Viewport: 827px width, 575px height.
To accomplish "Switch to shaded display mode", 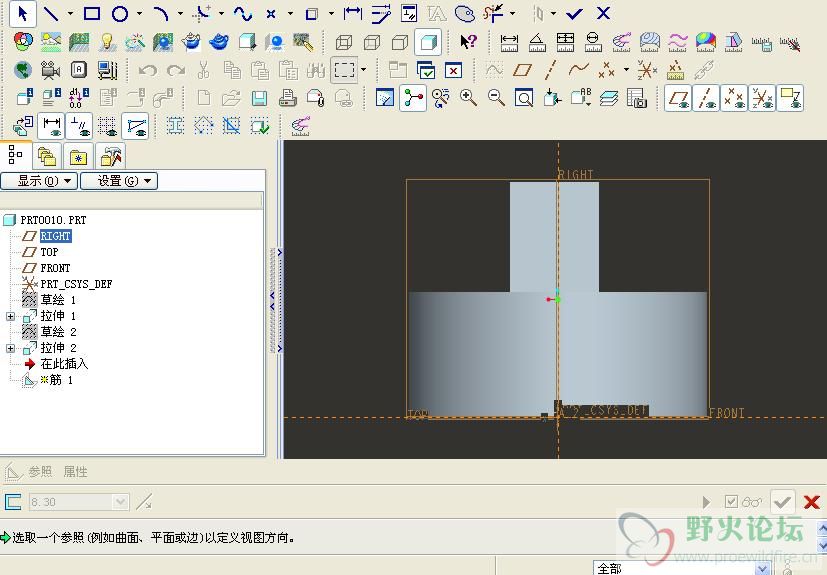I will pos(428,42).
